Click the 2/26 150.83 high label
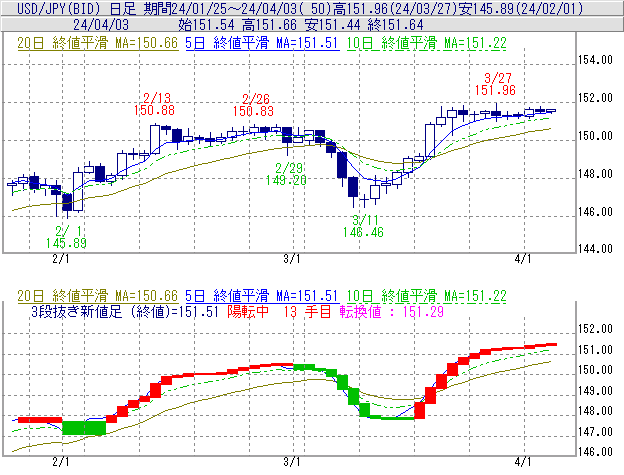 pyautogui.click(x=254, y=105)
